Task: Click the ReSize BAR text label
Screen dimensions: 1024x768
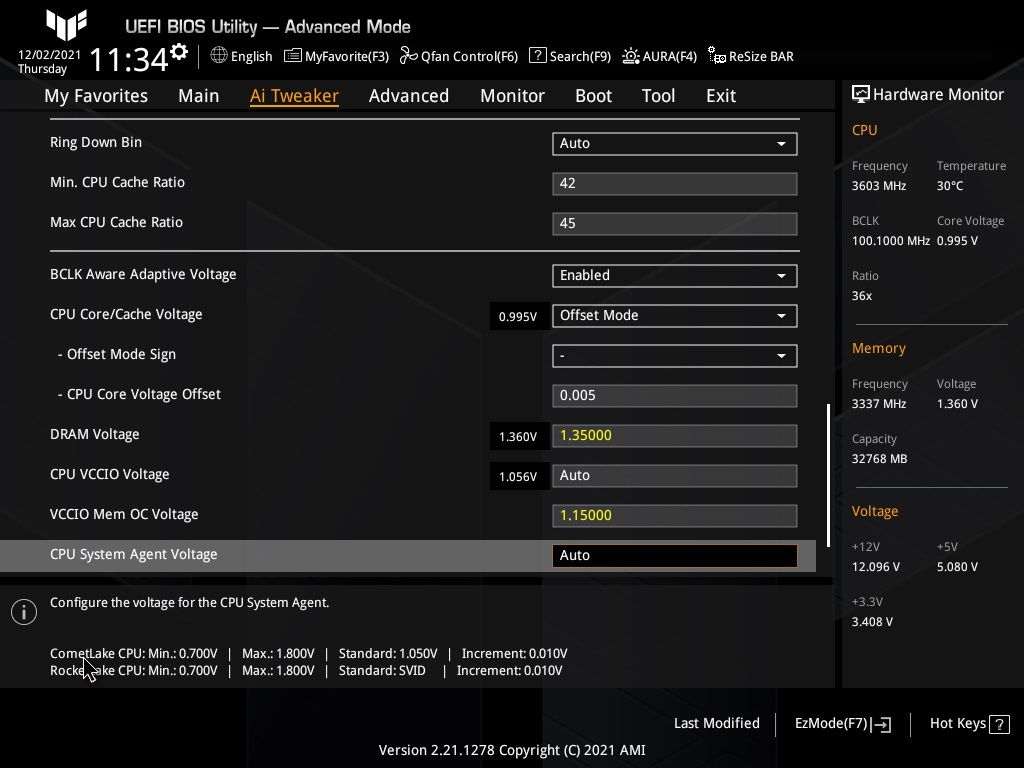Action: pos(761,56)
